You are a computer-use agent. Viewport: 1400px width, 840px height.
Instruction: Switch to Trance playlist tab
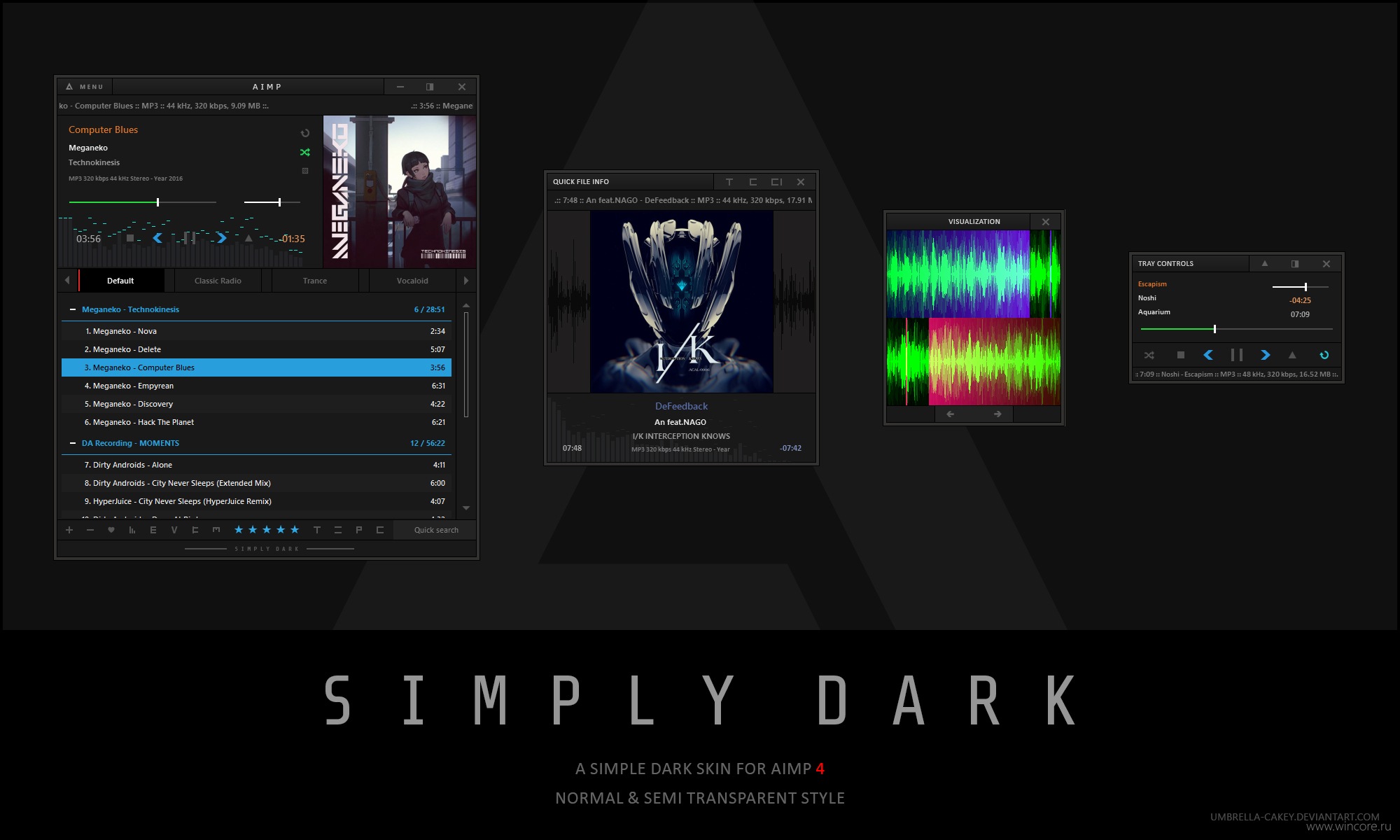point(315,281)
